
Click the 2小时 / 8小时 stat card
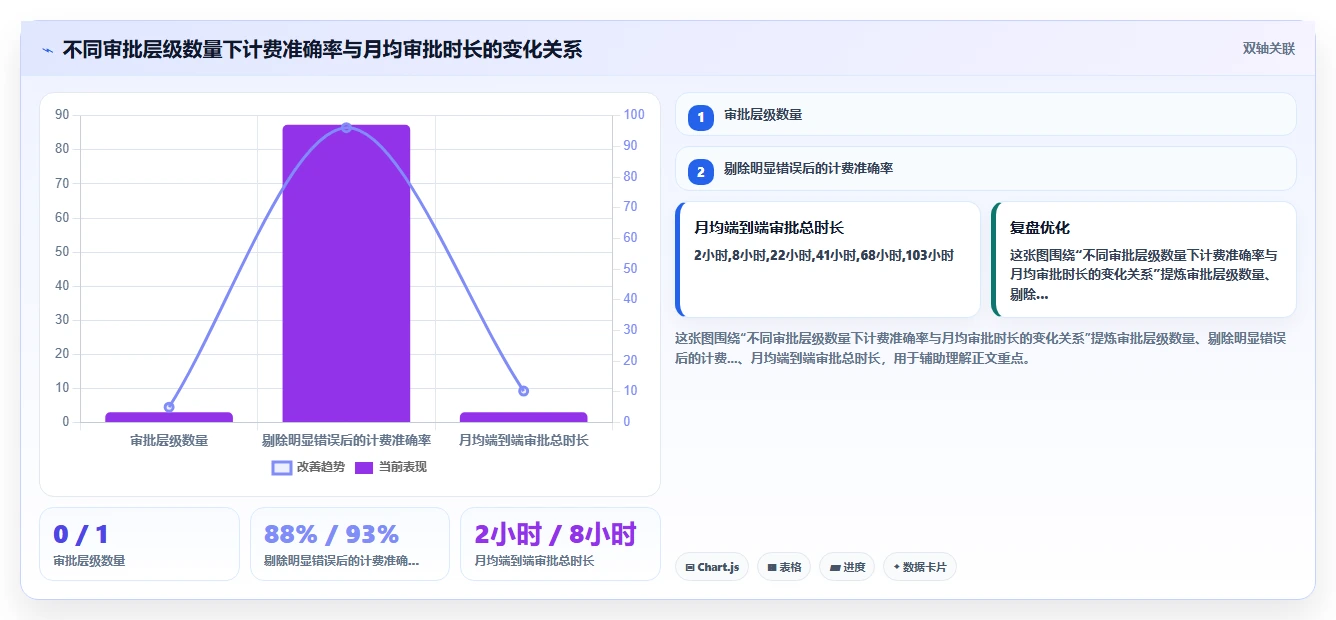[560, 544]
